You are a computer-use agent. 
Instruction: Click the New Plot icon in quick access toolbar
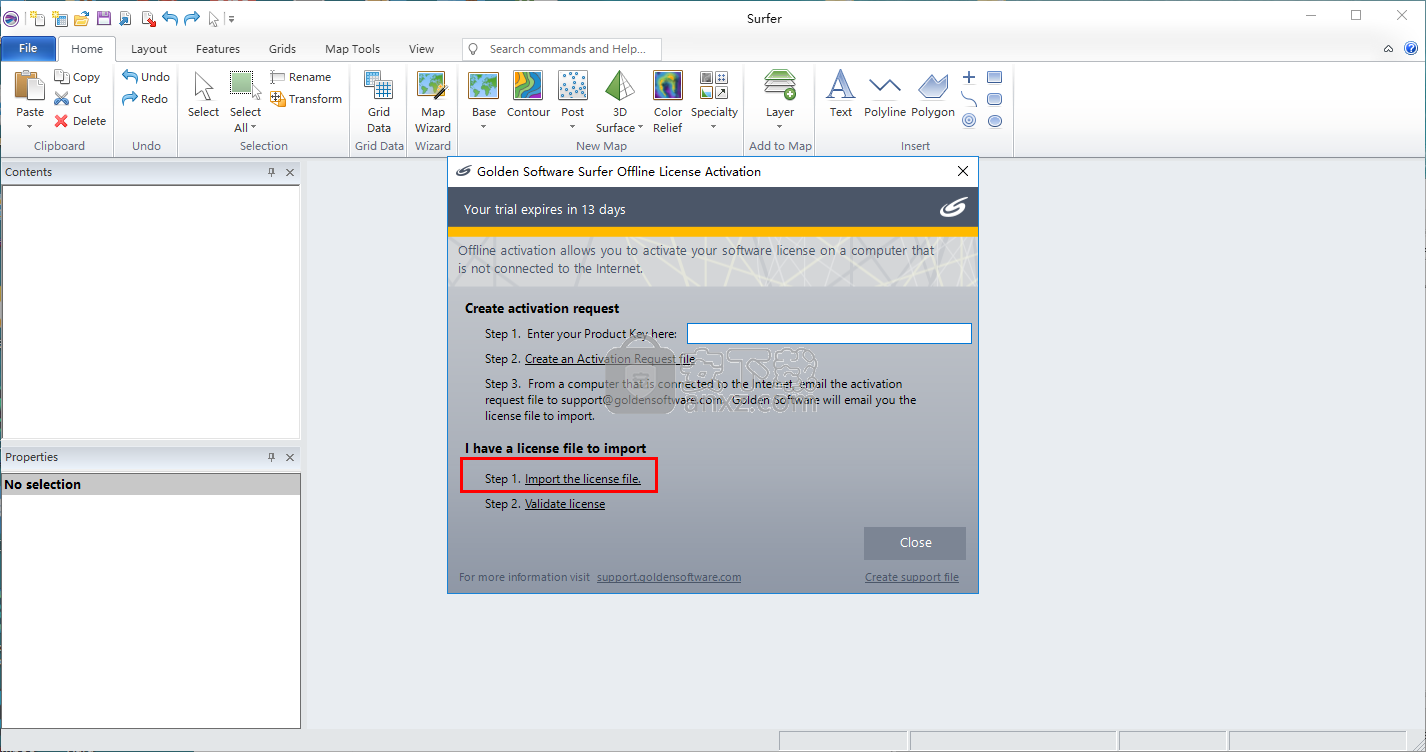[37, 18]
